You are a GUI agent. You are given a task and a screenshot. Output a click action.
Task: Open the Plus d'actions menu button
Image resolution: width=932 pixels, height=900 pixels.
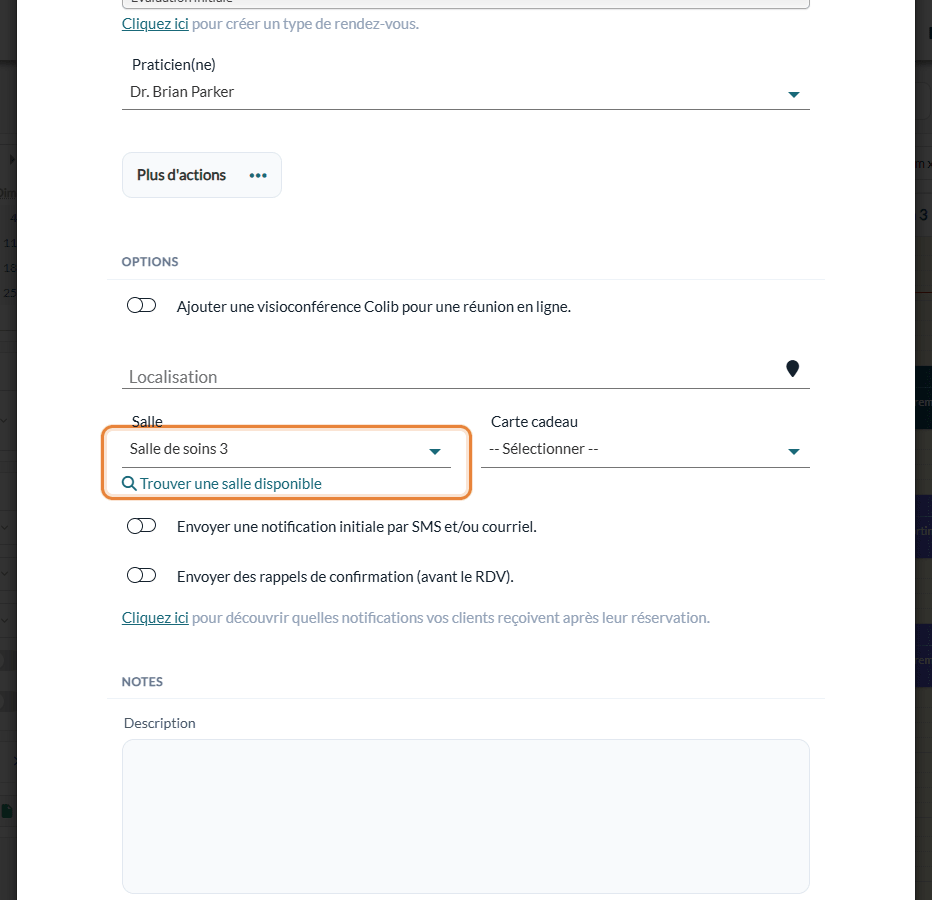[x=201, y=175]
